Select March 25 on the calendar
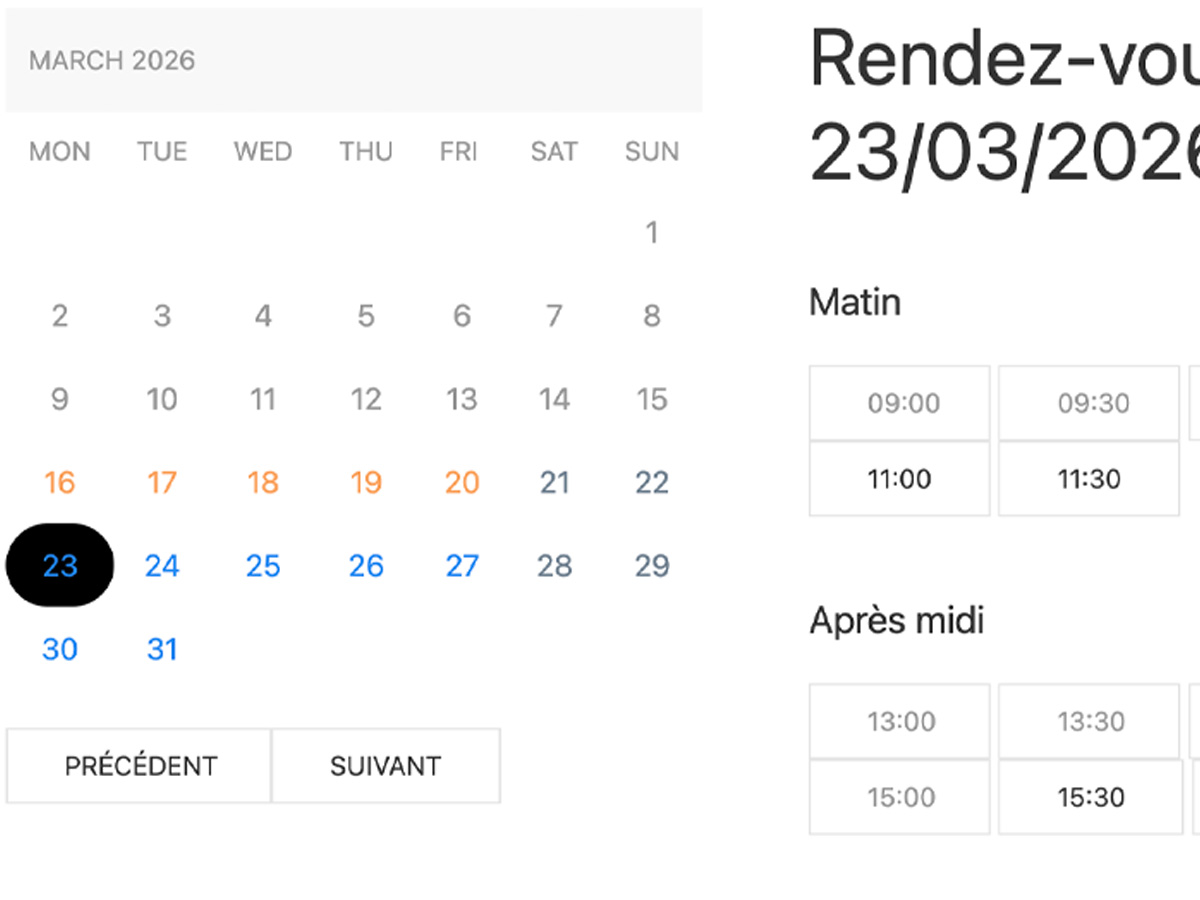Image resolution: width=1200 pixels, height=900 pixels. tap(262, 566)
